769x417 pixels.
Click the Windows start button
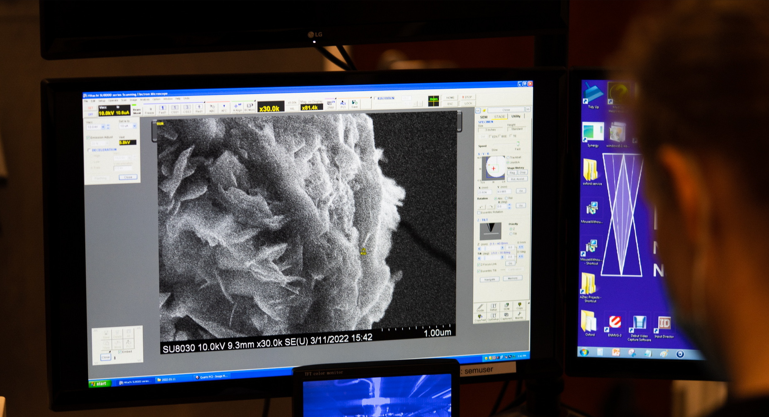(x=98, y=382)
